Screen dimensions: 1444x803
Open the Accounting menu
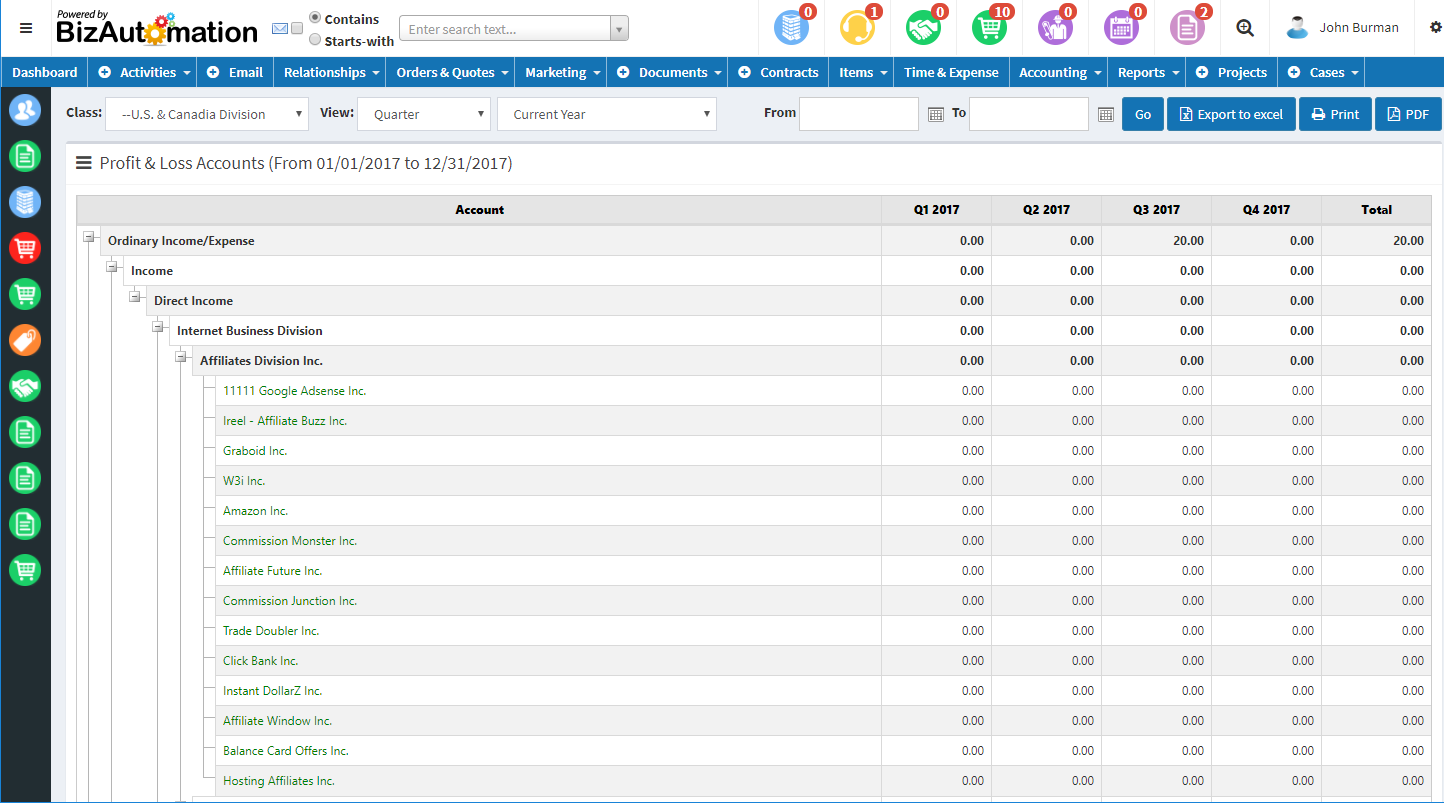coord(1058,72)
